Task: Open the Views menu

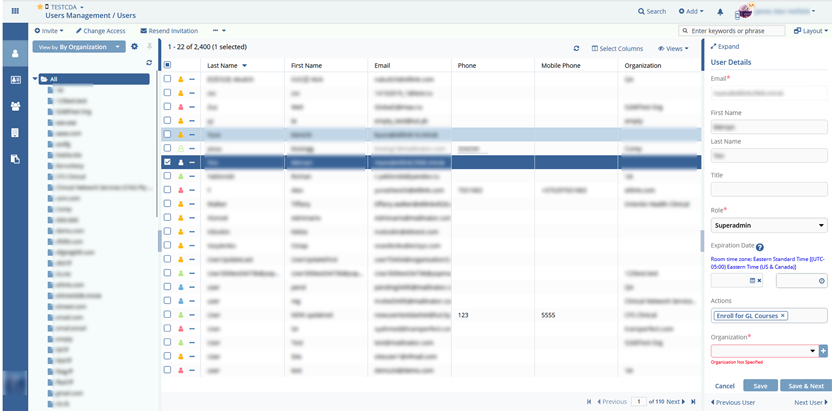Action: (x=674, y=48)
